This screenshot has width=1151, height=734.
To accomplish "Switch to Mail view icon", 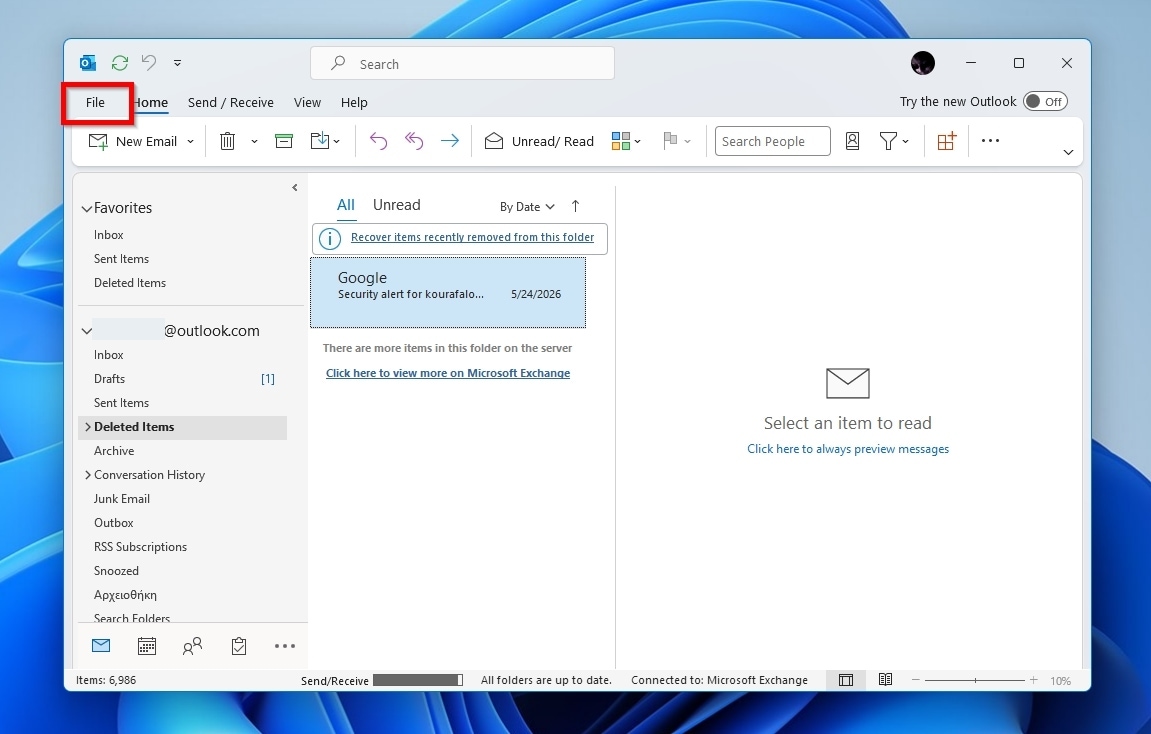I will point(101,646).
